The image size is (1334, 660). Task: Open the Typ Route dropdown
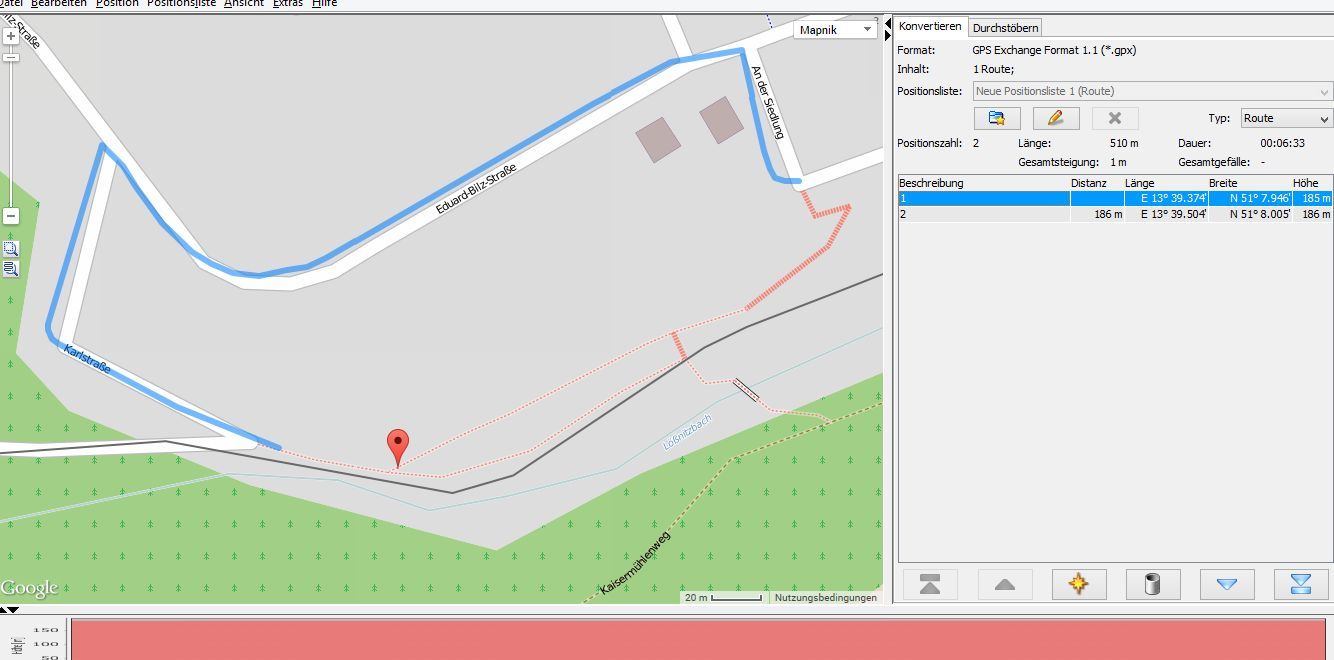(x=1286, y=118)
